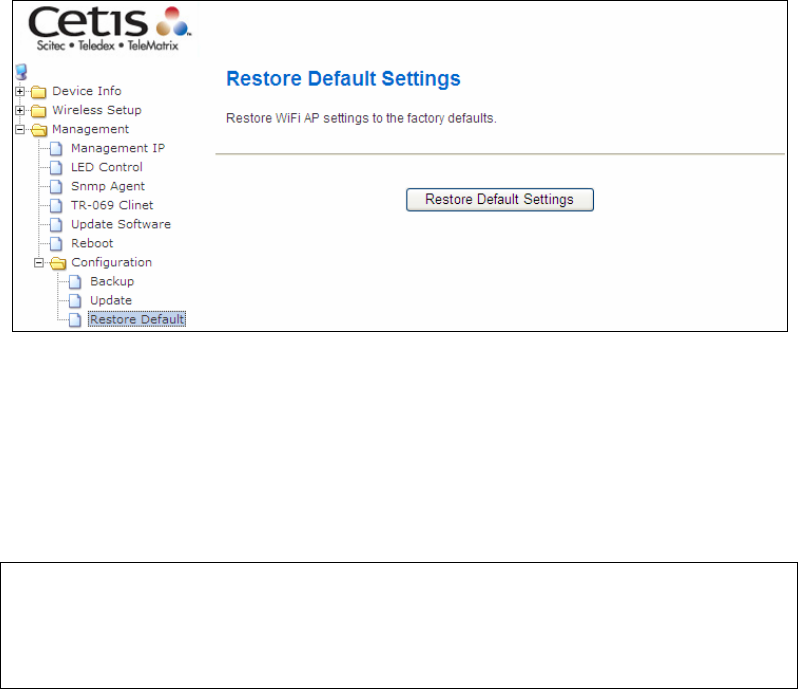Click the Restore Default page icon
The width and height of the screenshot is (798, 689).
click(75, 320)
